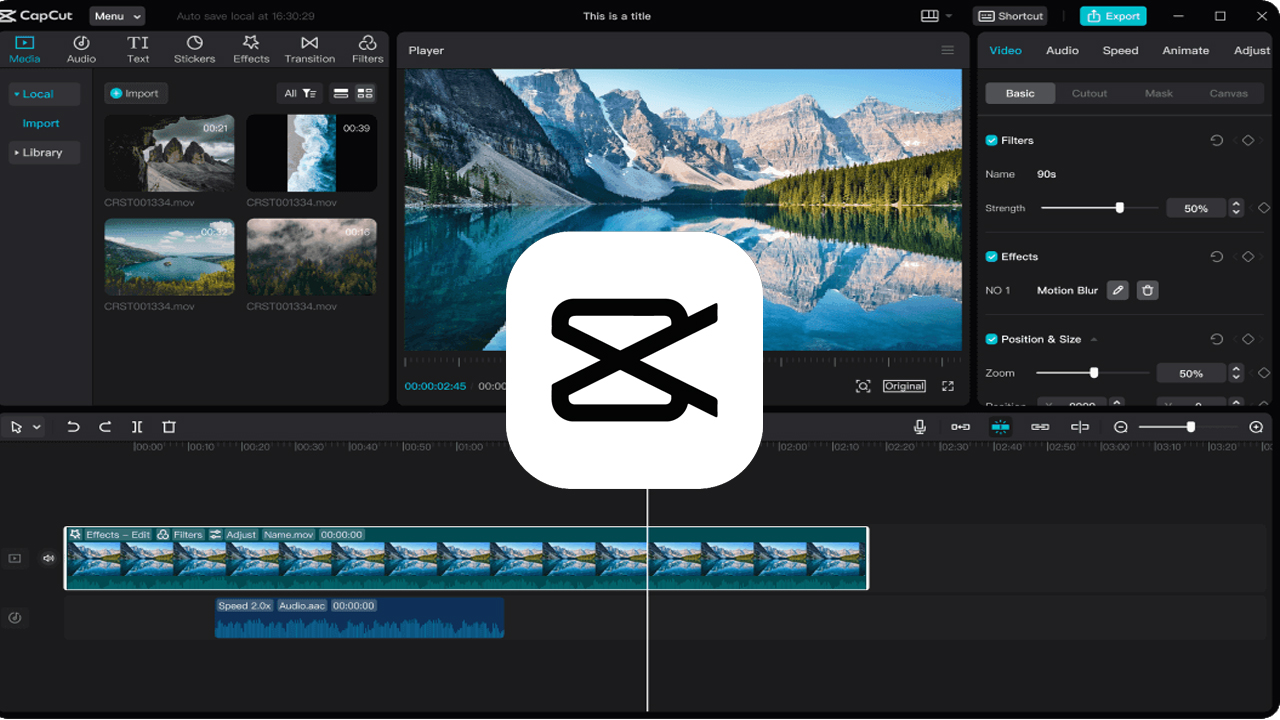The image size is (1280, 720).
Task: Zoom out the timeline
Action: pos(1121,427)
